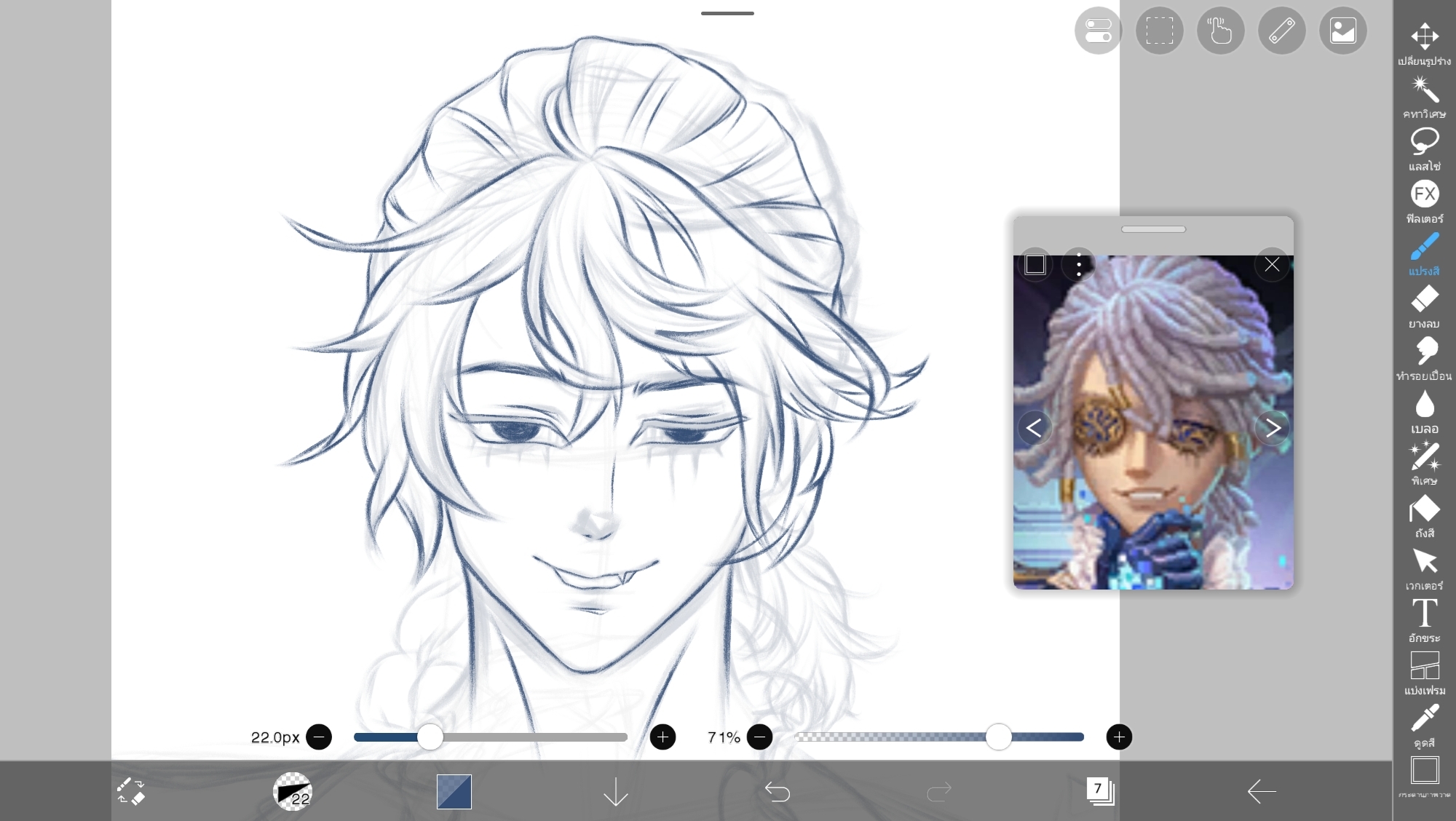Select the Eraser tool

click(1424, 299)
